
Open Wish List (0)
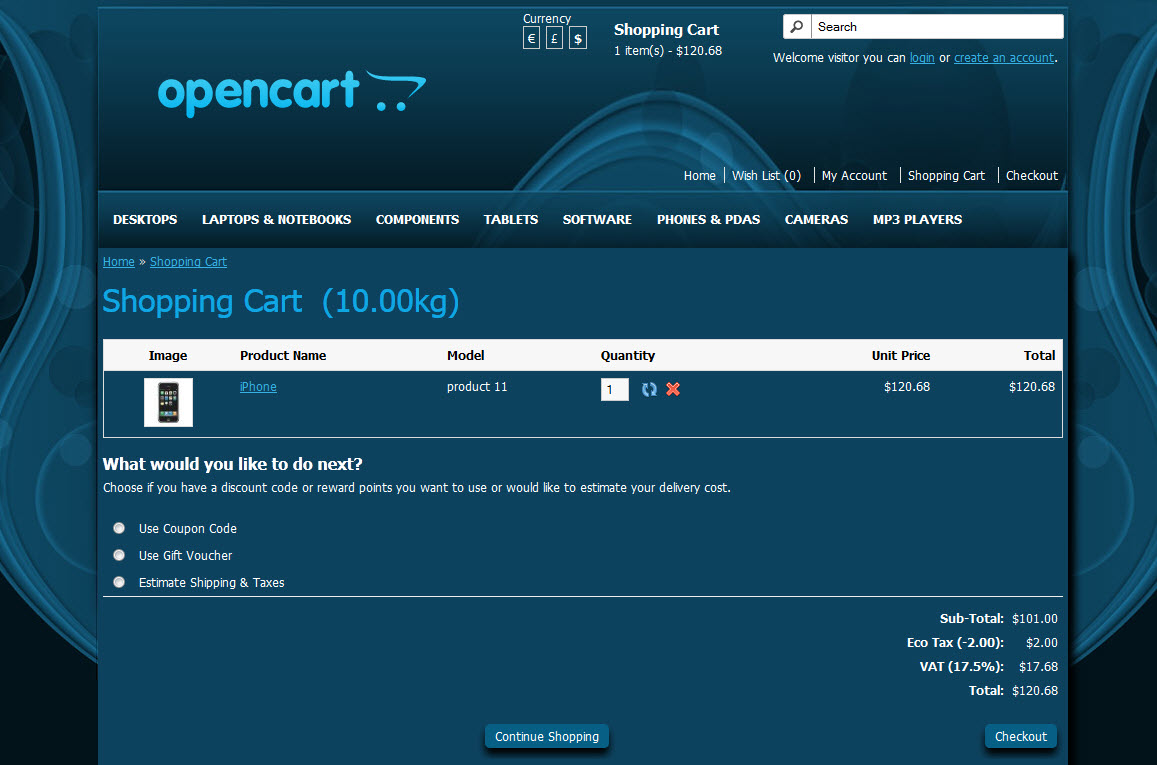click(x=767, y=176)
